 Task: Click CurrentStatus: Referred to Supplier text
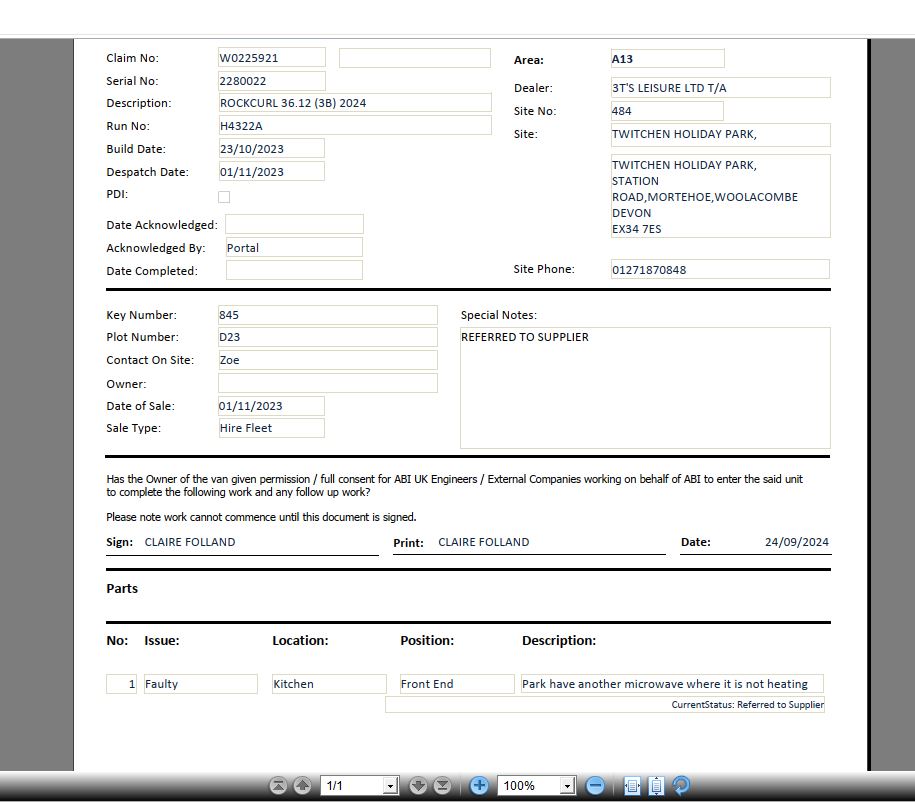click(x=748, y=704)
